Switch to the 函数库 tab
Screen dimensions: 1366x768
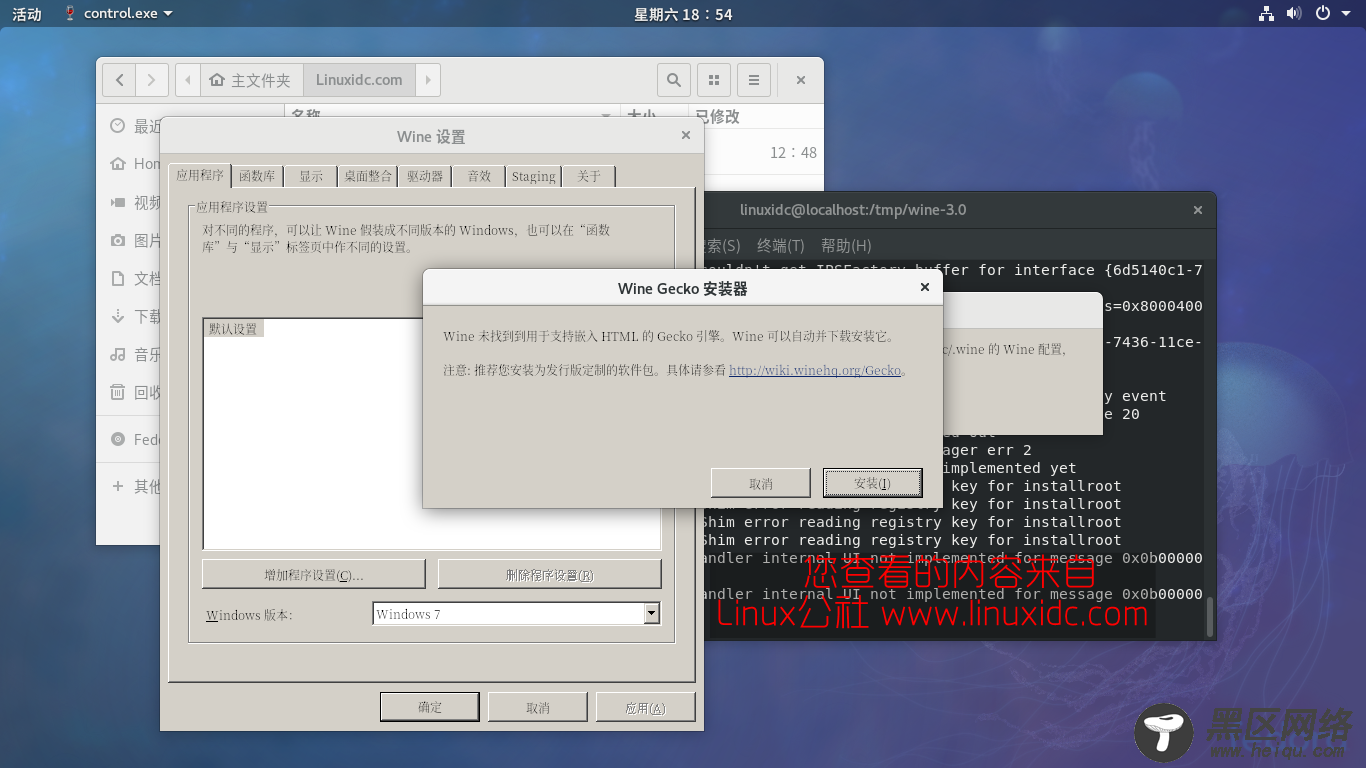pyautogui.click(x=257, y=176)
